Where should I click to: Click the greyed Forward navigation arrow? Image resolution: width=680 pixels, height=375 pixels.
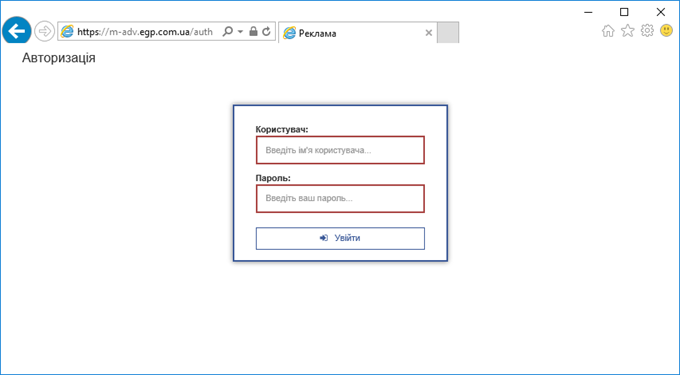pyautogui.click(x=44, y=31)
